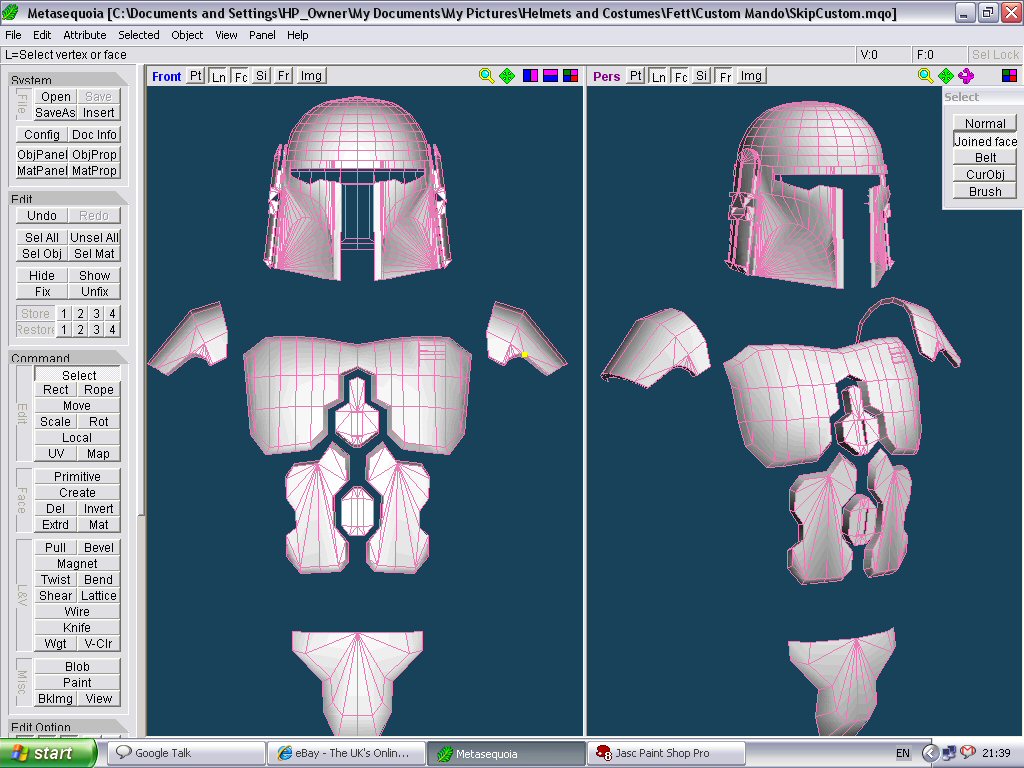Toggle Img display in Front view

tap(311, 76)
